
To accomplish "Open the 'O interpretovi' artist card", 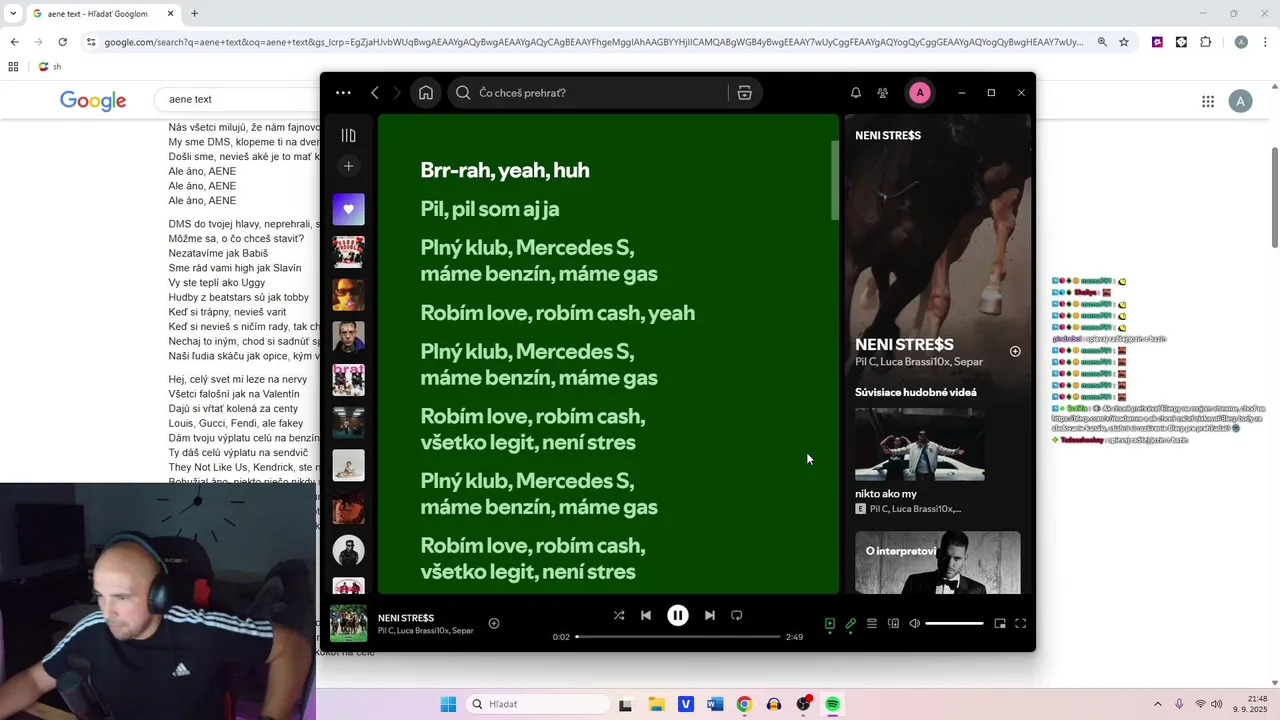I will [x=938, y=563].
